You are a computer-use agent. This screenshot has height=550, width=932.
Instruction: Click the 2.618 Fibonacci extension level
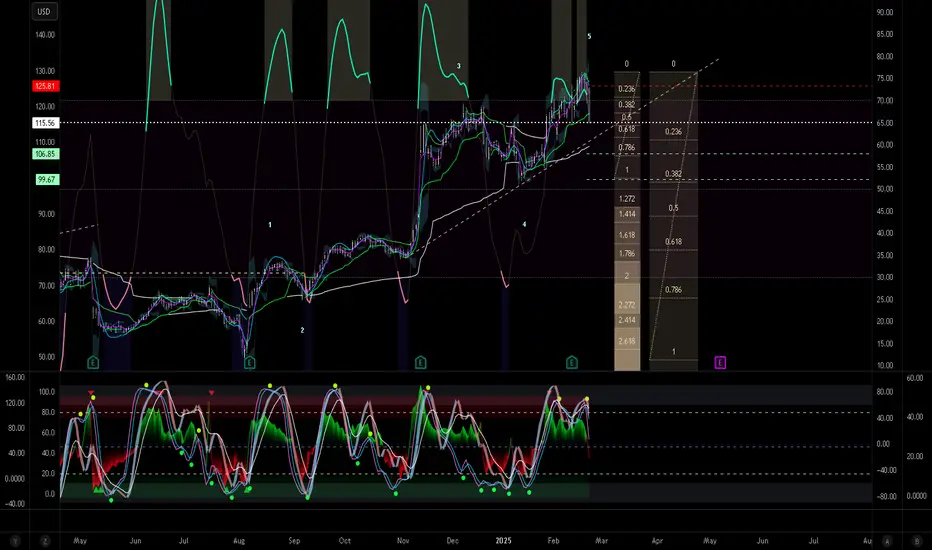(x=627, y=341)
